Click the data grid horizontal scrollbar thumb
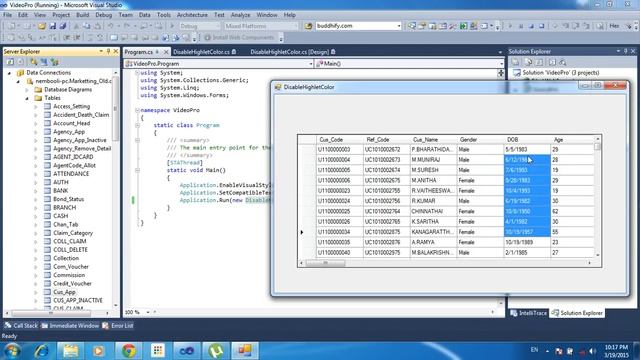Image resolution: width=640 pixels, height=360 pixels. 325,263
